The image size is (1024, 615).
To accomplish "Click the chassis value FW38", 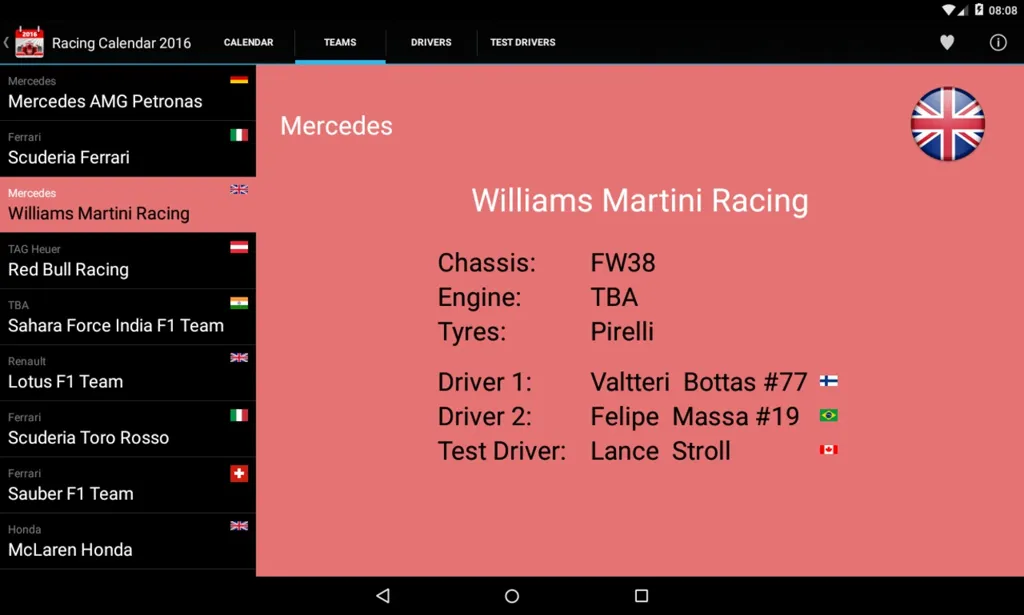I will [x=623, y=263].
